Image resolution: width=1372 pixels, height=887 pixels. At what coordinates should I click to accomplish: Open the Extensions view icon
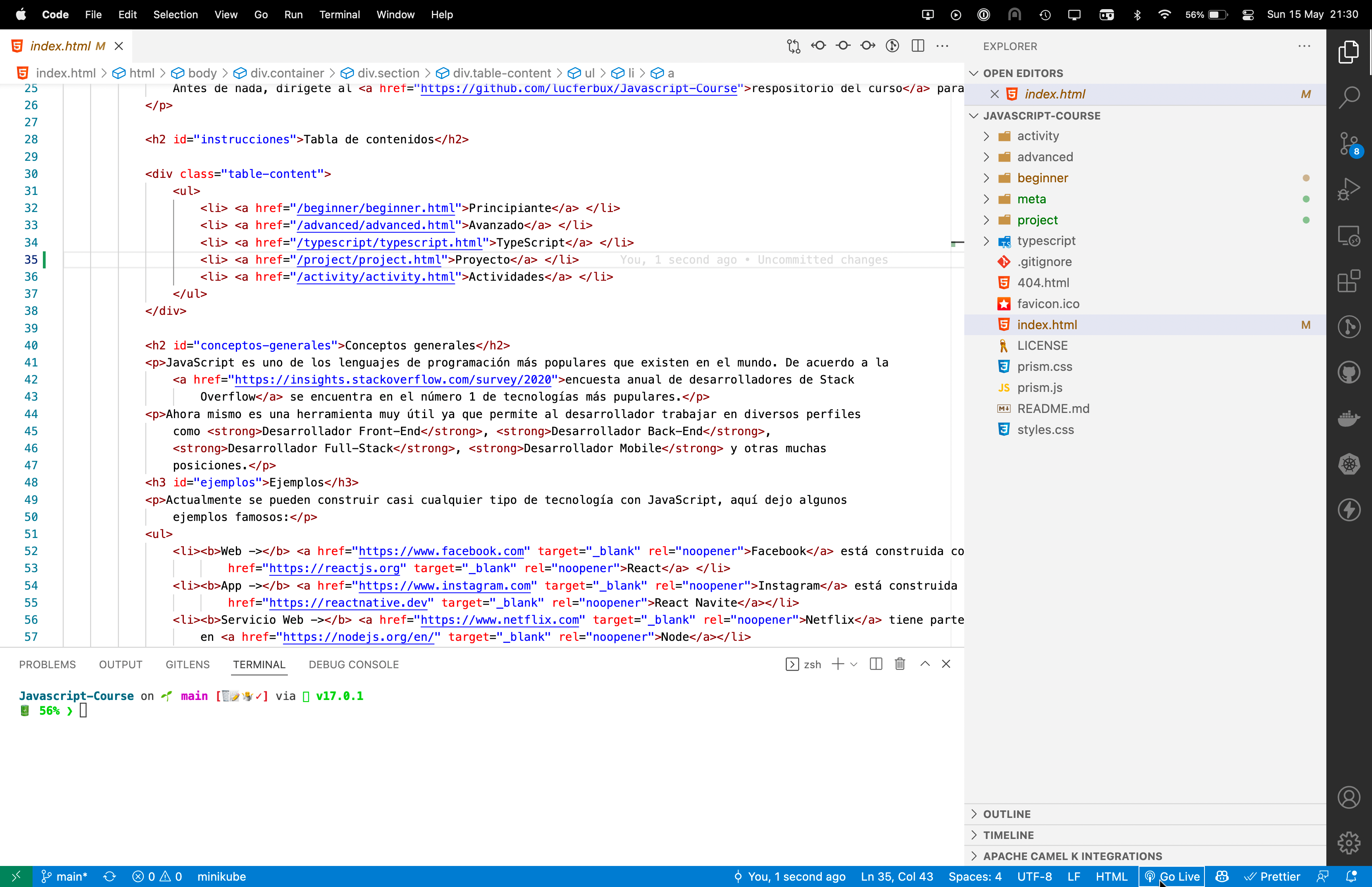(1349, 282)
